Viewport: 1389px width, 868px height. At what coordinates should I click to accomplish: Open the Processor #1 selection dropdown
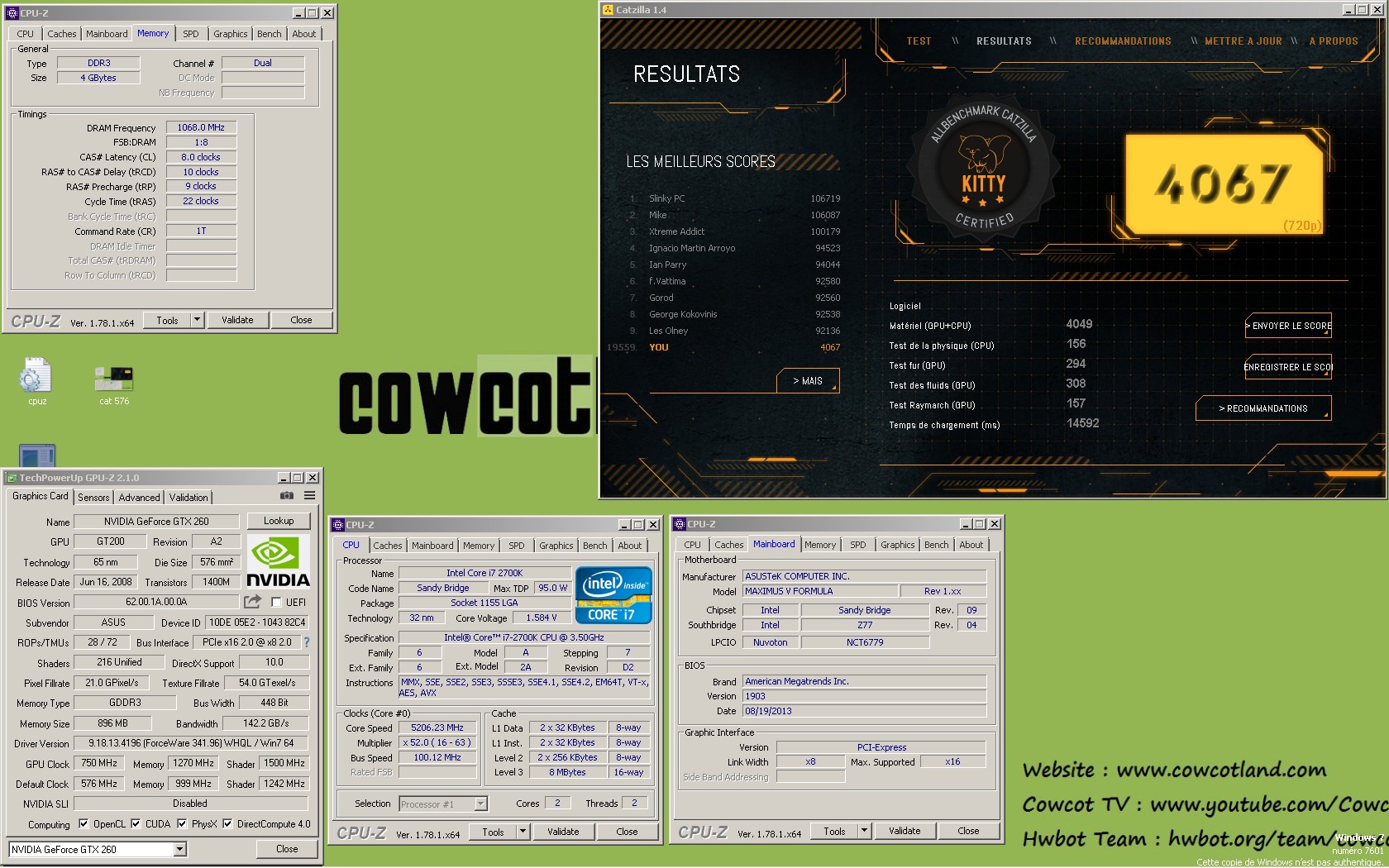(480, 804)
